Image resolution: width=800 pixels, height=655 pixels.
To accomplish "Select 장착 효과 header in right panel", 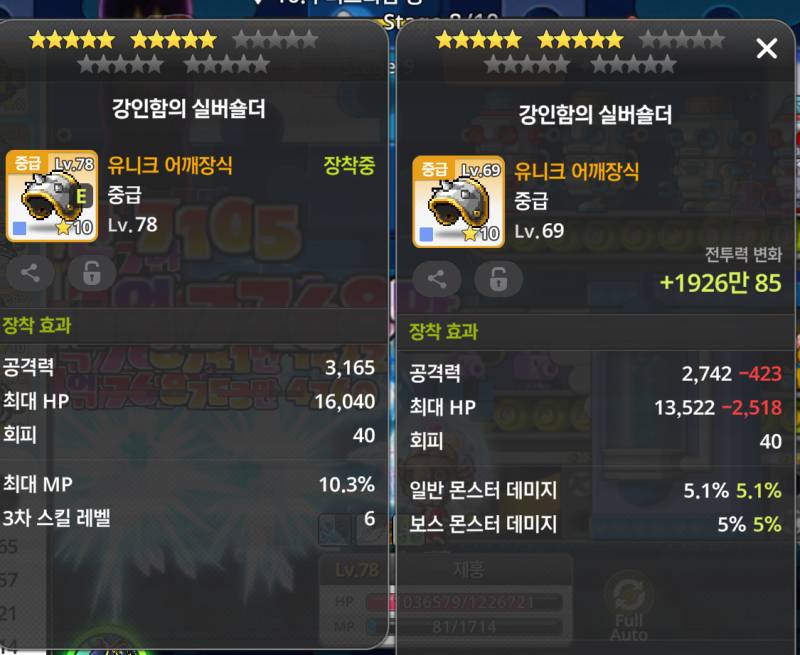I will pyautogui.click(x=443, y=332).
